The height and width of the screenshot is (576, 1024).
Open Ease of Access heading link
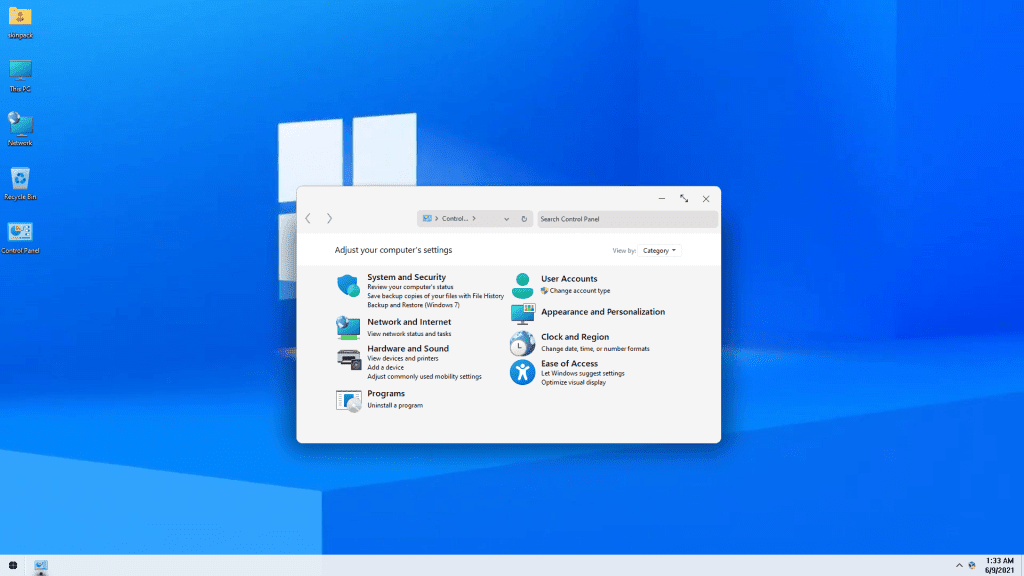pyautogui.click(x=569, y=364)
